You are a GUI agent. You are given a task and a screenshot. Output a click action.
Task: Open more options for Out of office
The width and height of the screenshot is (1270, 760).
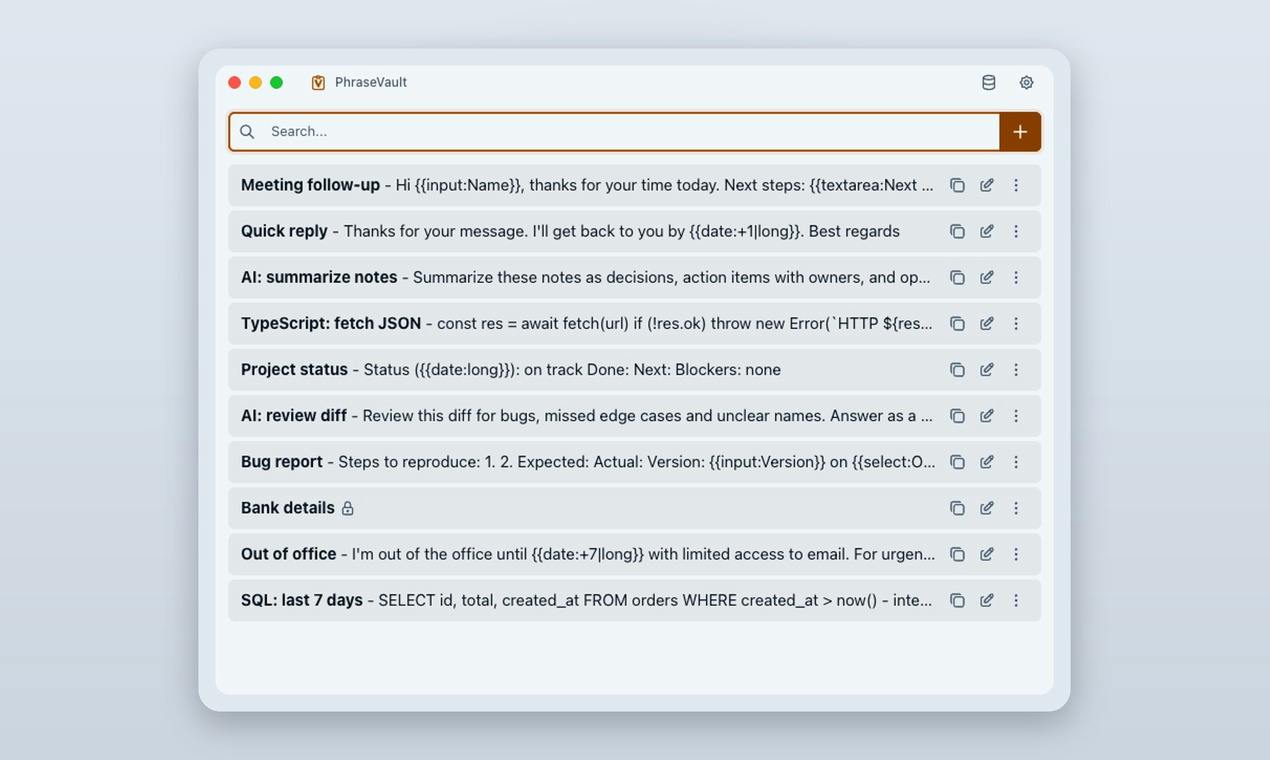1016,554
